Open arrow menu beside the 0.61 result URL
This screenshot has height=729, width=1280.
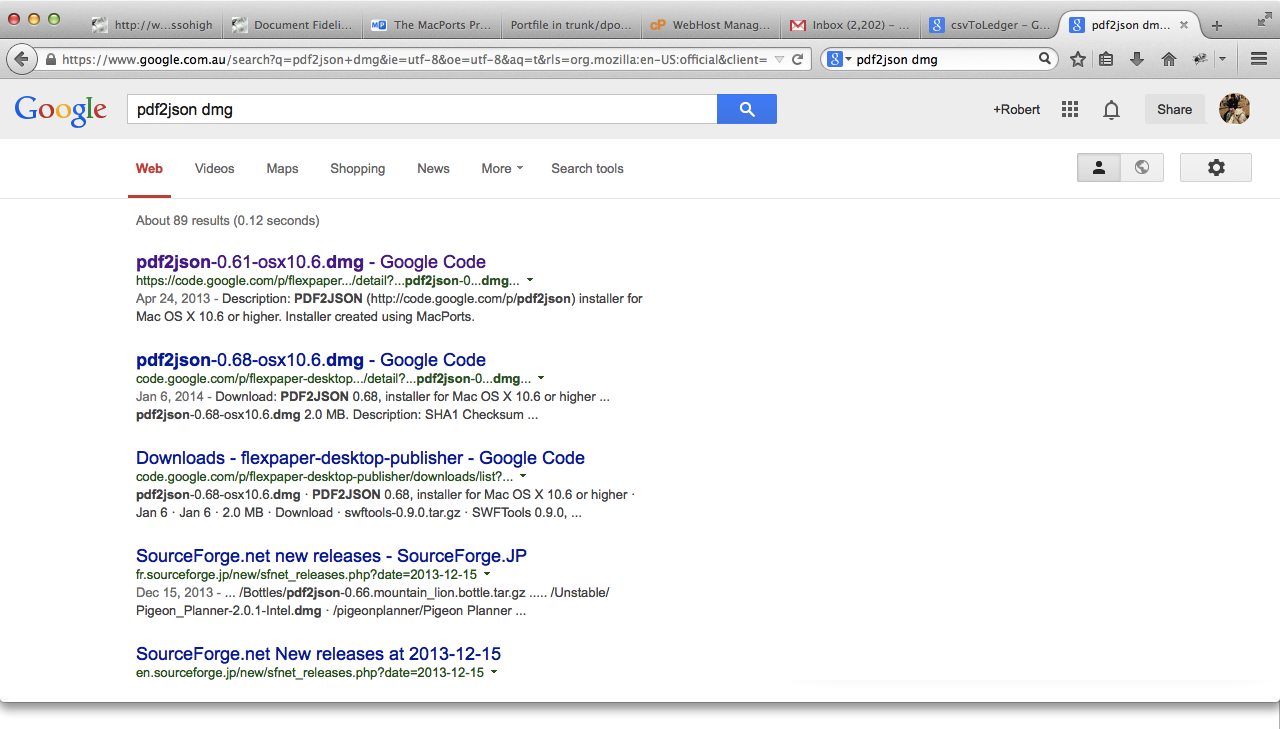click(x=530, y=281)
